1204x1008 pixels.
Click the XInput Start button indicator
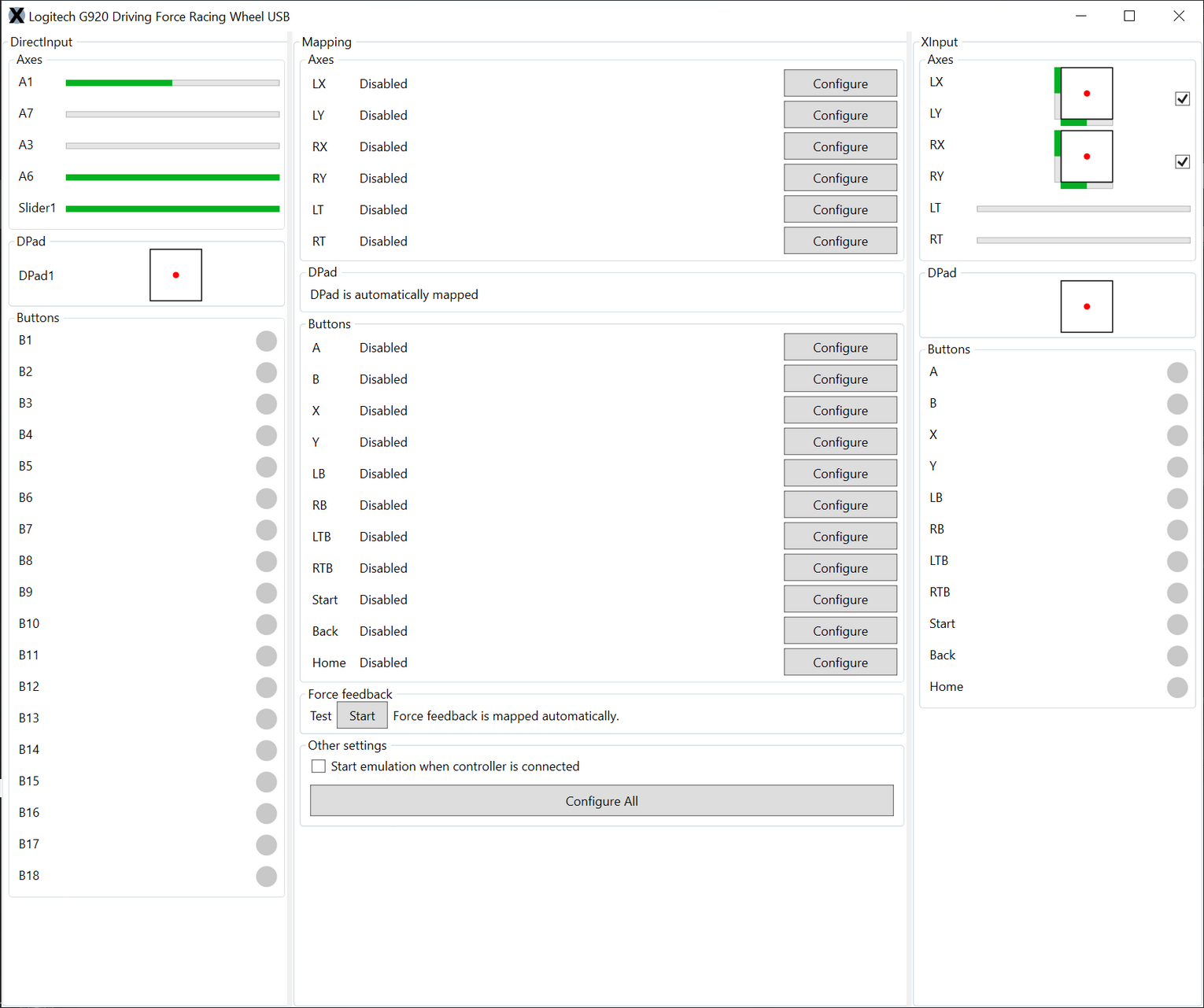tap(1177, 624)
